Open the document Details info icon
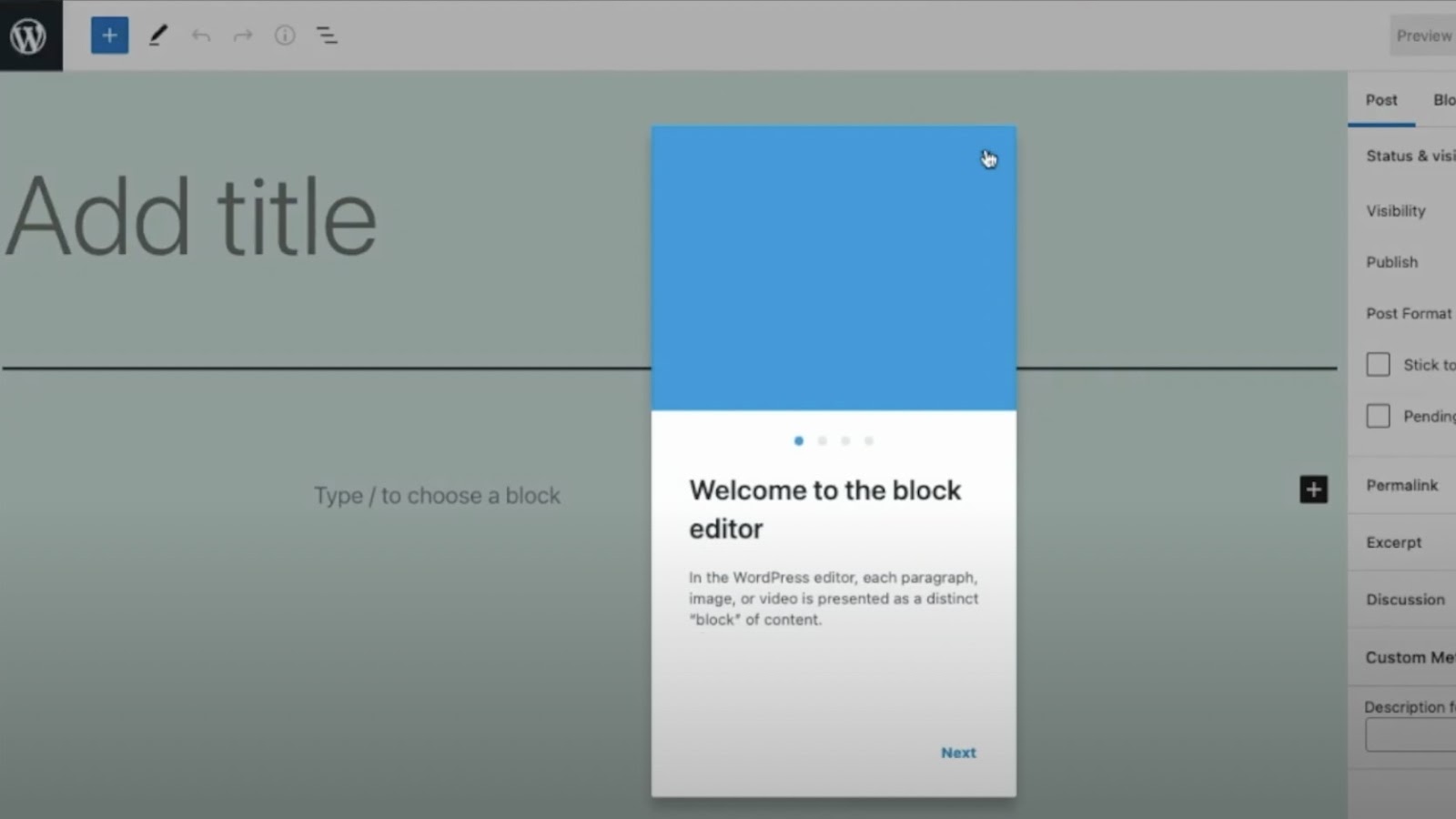The image size is (1456, 819). [285, 35]
